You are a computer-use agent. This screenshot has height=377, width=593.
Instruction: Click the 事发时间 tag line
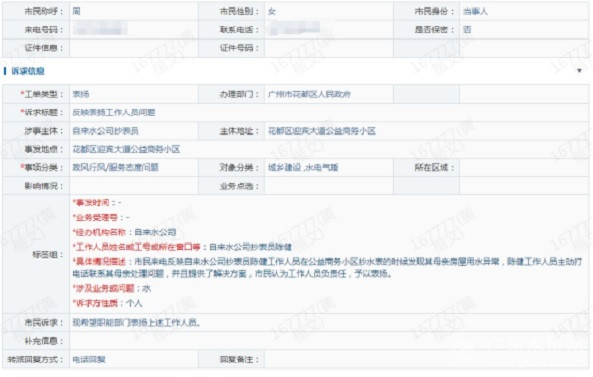(97, 203)
